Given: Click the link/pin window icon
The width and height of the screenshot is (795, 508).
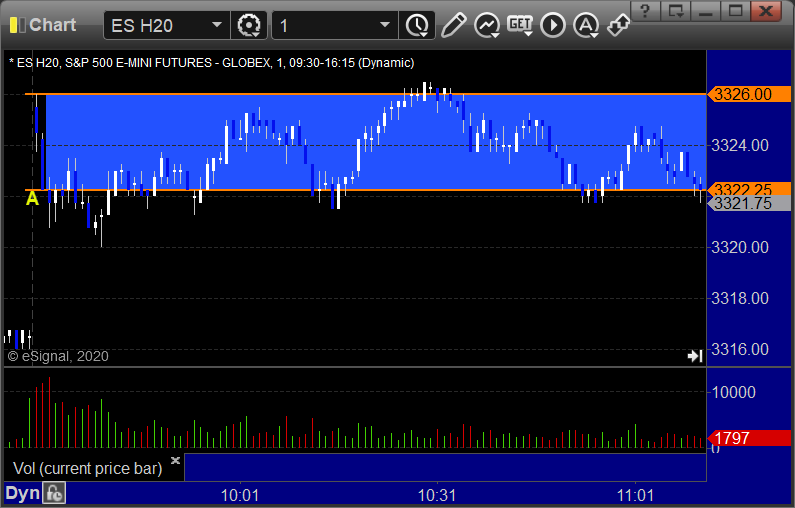Looking at the screenshot, I should point(619,25).
